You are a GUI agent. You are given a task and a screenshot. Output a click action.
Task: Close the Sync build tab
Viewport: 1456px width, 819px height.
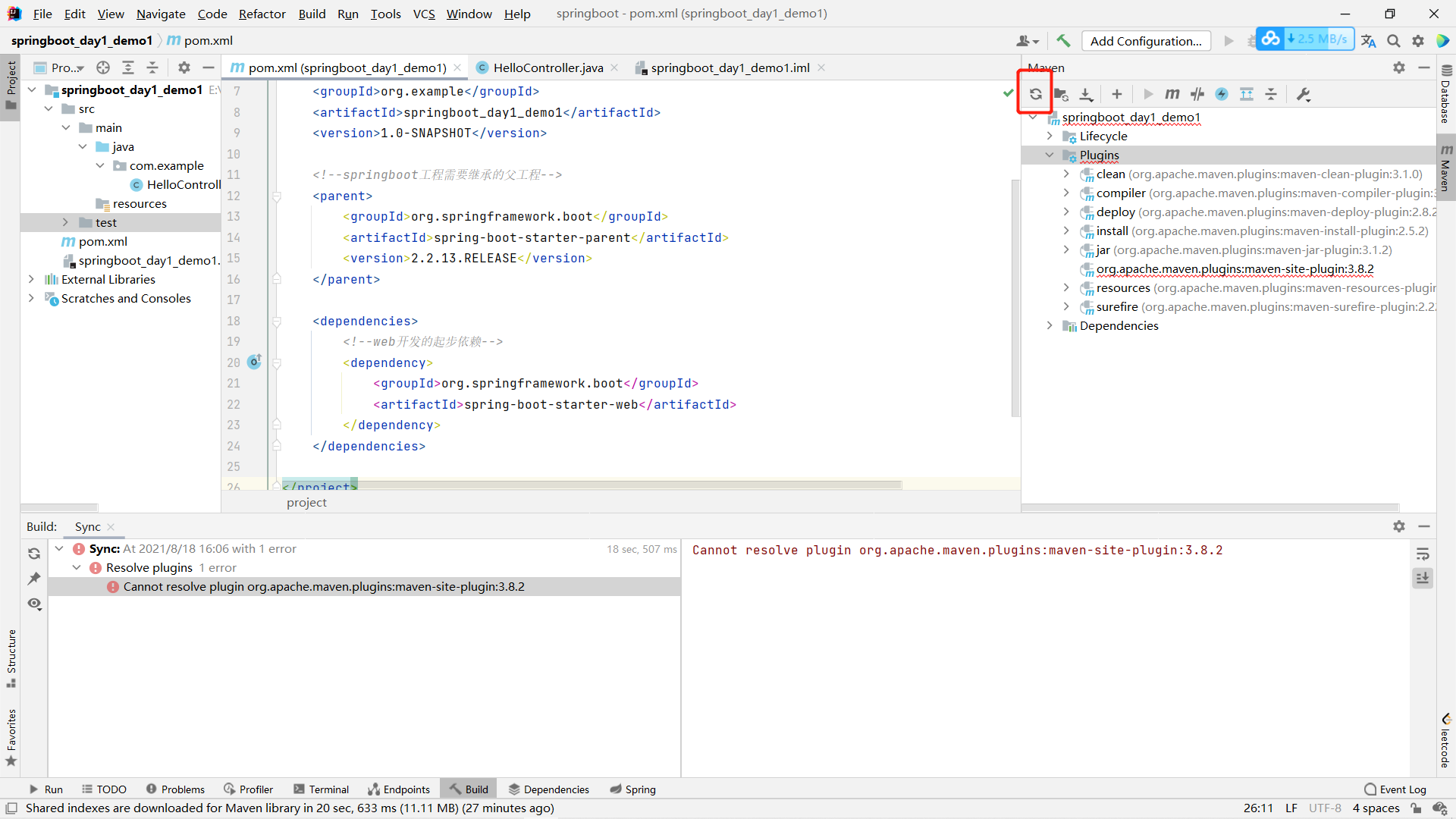111,527
